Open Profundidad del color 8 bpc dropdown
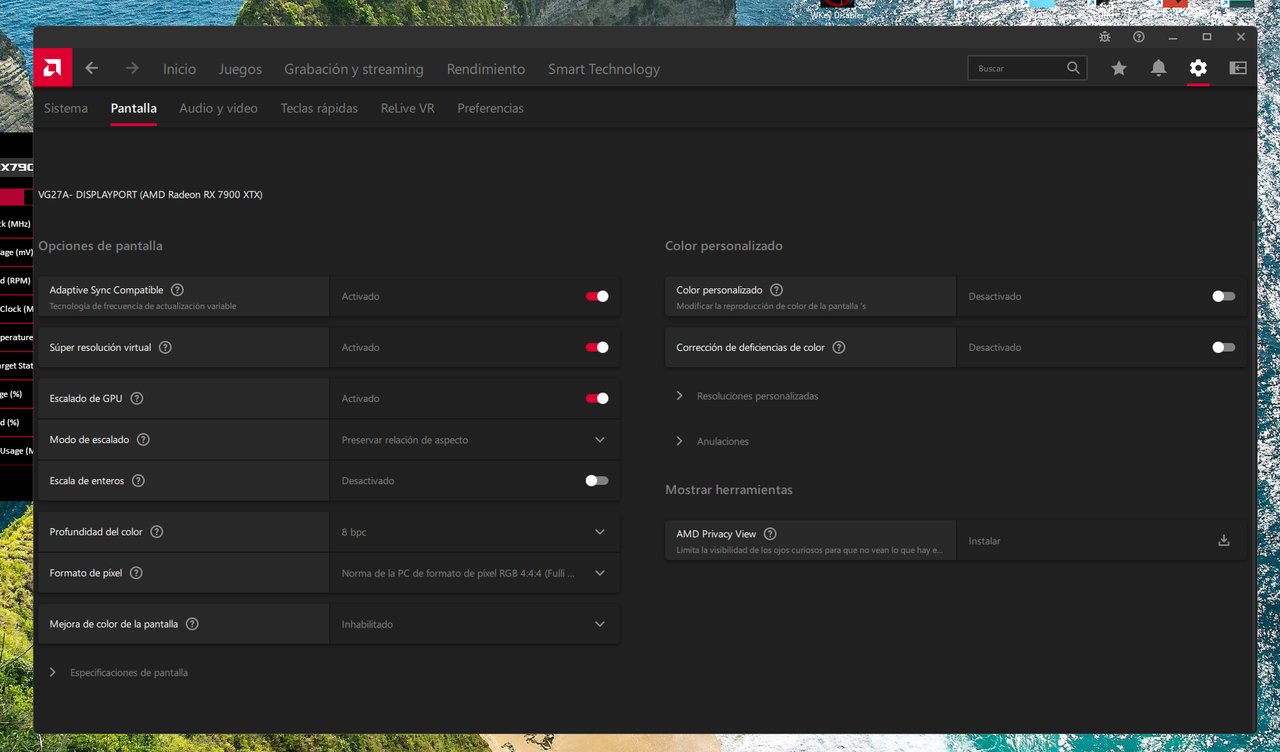 474,532
